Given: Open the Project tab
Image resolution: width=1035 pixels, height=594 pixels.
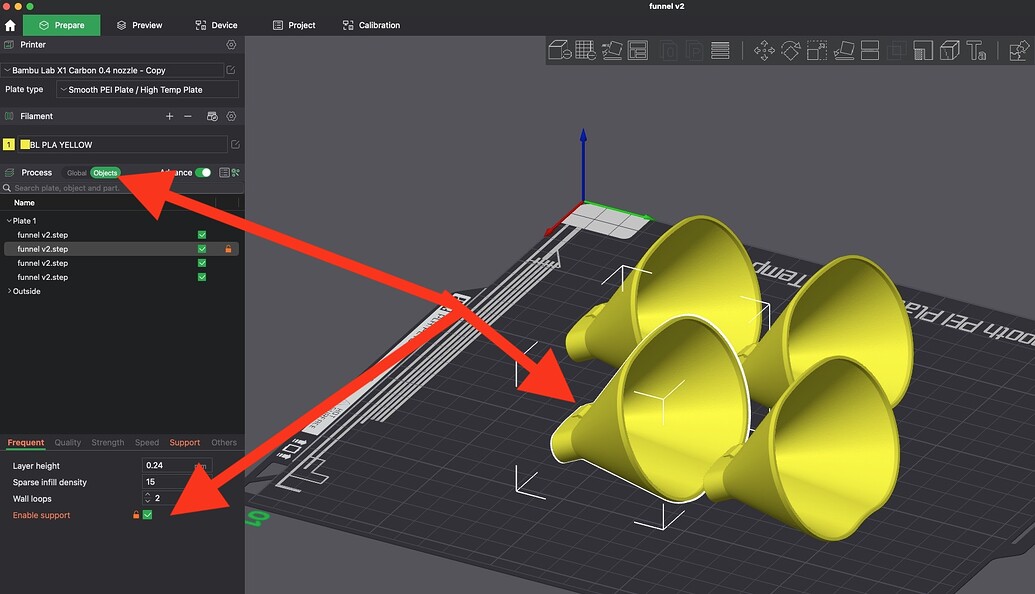Looking at the screenshot, I should tap(294, 25).
